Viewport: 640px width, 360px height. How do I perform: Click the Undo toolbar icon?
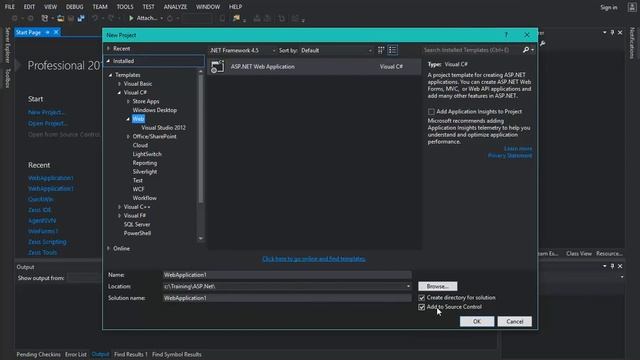point(95,18)
